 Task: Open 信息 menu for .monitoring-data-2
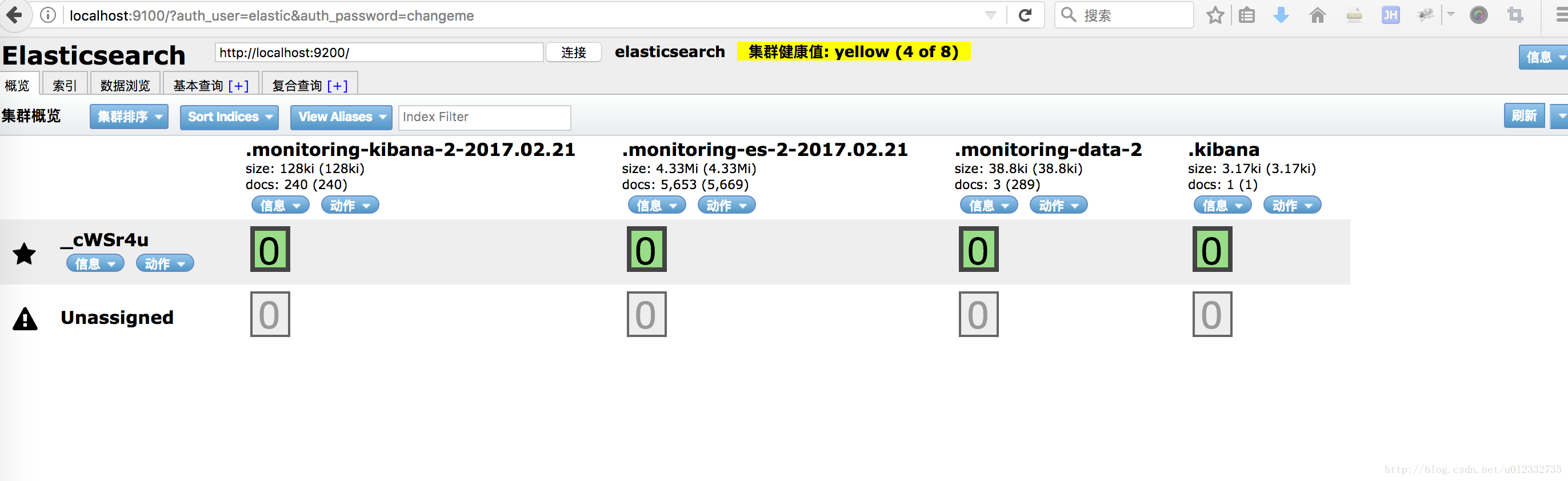989,205
